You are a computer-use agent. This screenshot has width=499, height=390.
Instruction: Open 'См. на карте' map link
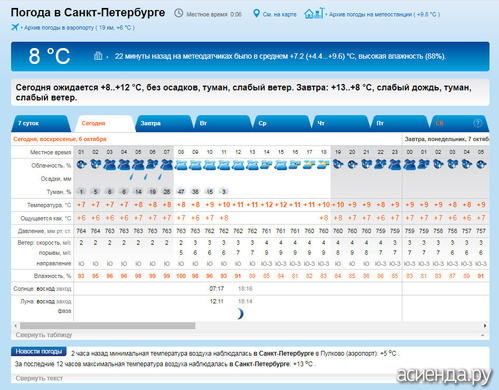click(x=279, y=14)
